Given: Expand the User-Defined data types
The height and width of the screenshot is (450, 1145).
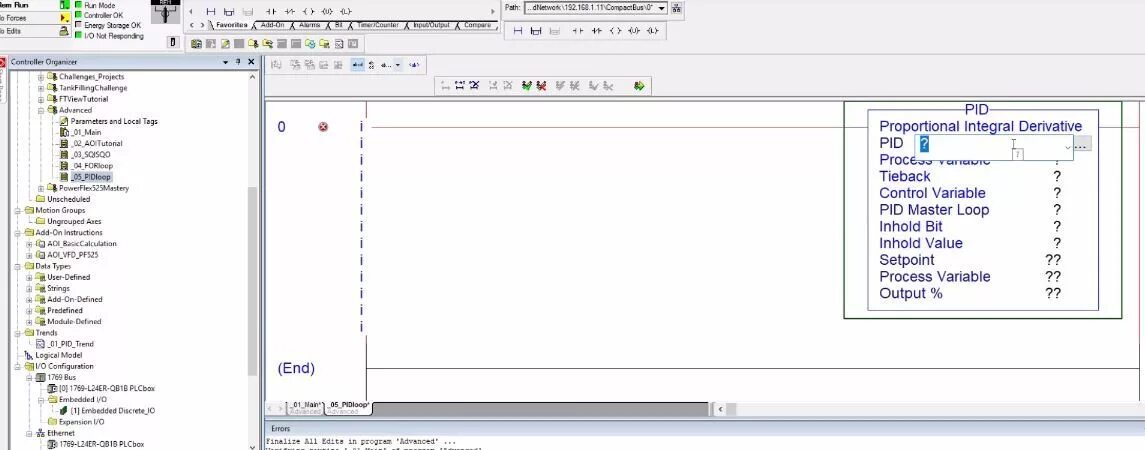Looking at the screenshot, I should (30, 278).
